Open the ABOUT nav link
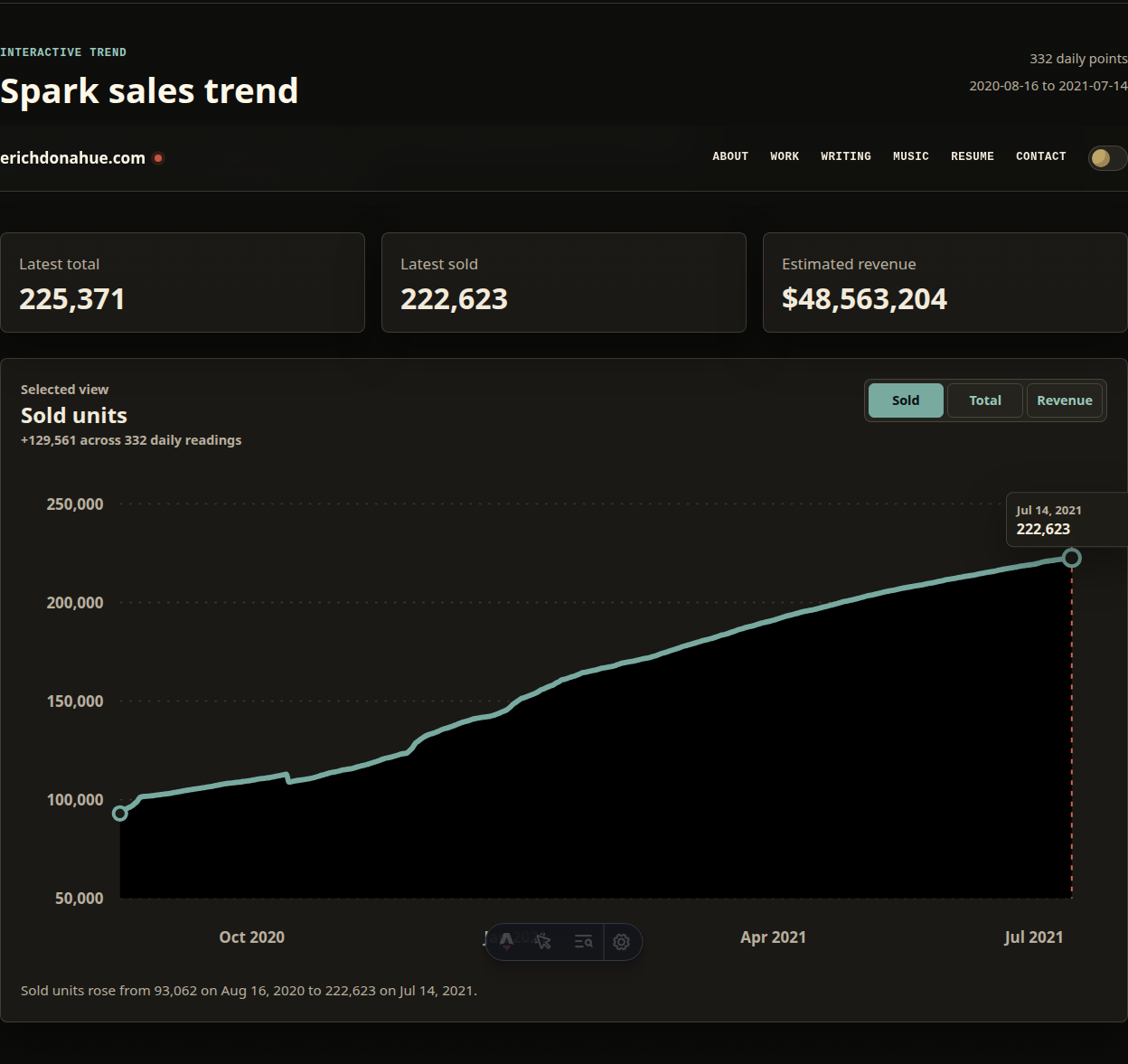 pyautogui.click(x=730, y=156)
